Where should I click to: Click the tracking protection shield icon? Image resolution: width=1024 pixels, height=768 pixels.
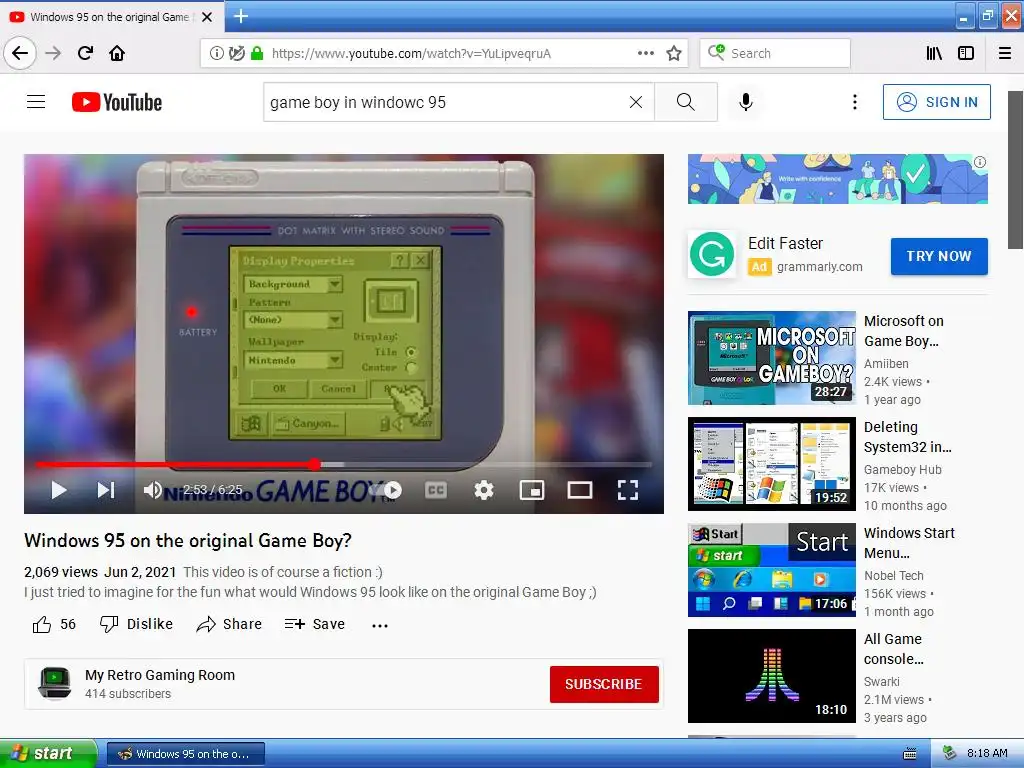(236, 53)
